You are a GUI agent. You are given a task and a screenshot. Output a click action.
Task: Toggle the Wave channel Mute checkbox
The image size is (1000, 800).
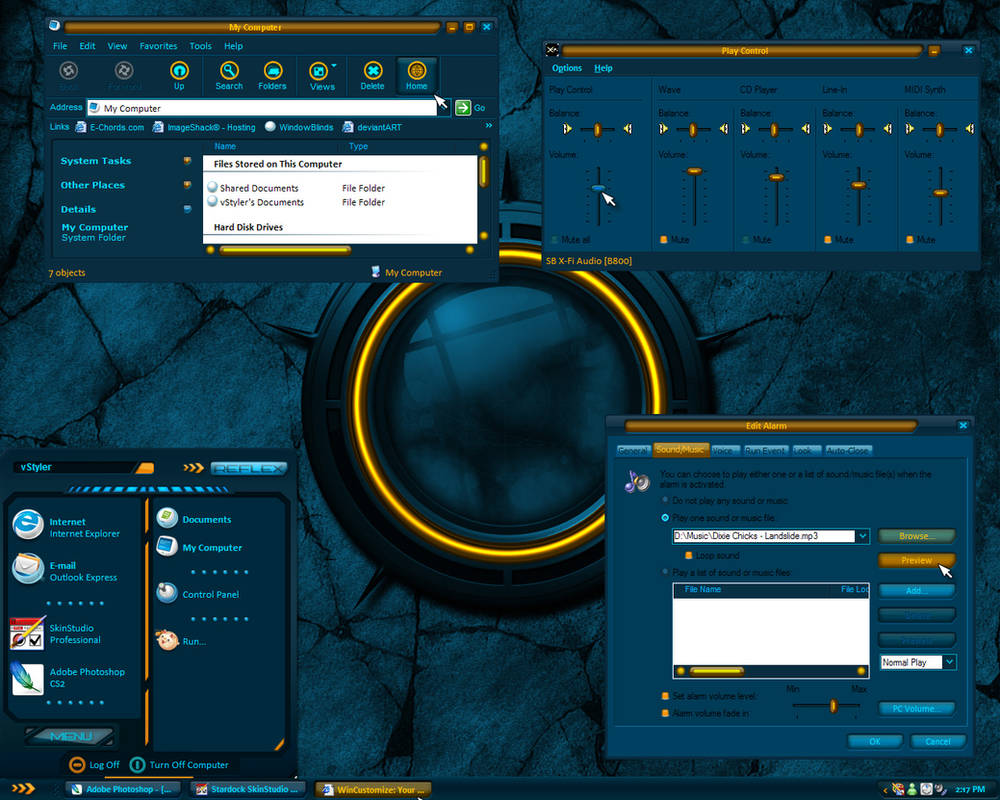click(663, 240)
